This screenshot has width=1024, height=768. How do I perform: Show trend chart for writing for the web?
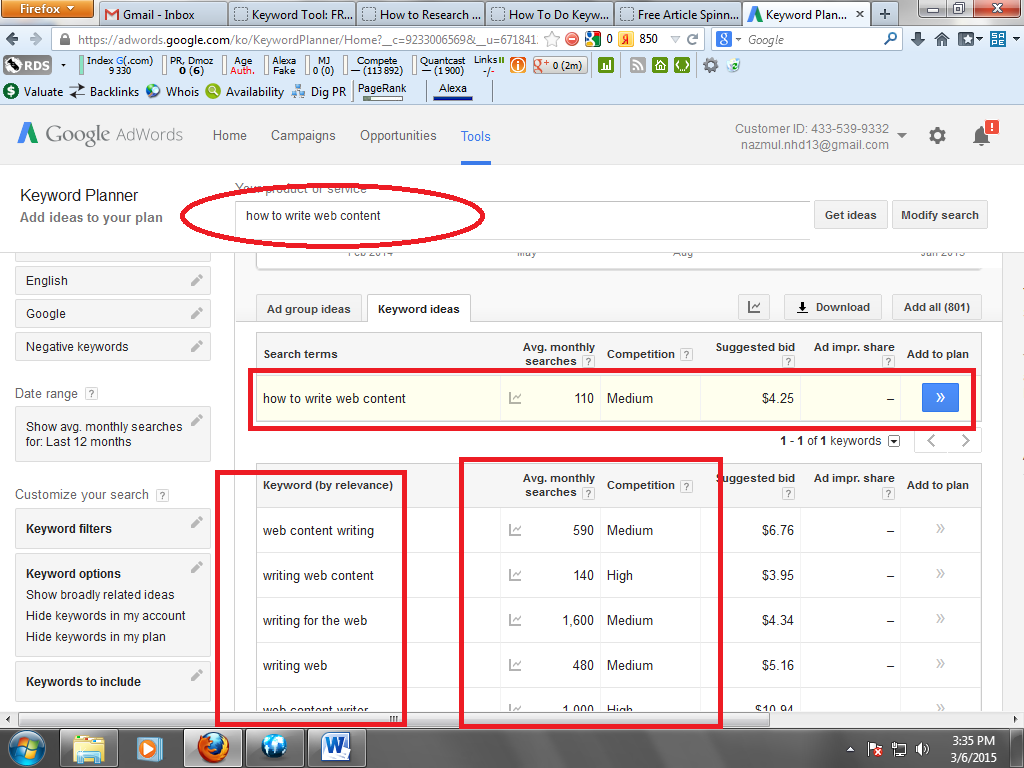click(x=515, y=620)
